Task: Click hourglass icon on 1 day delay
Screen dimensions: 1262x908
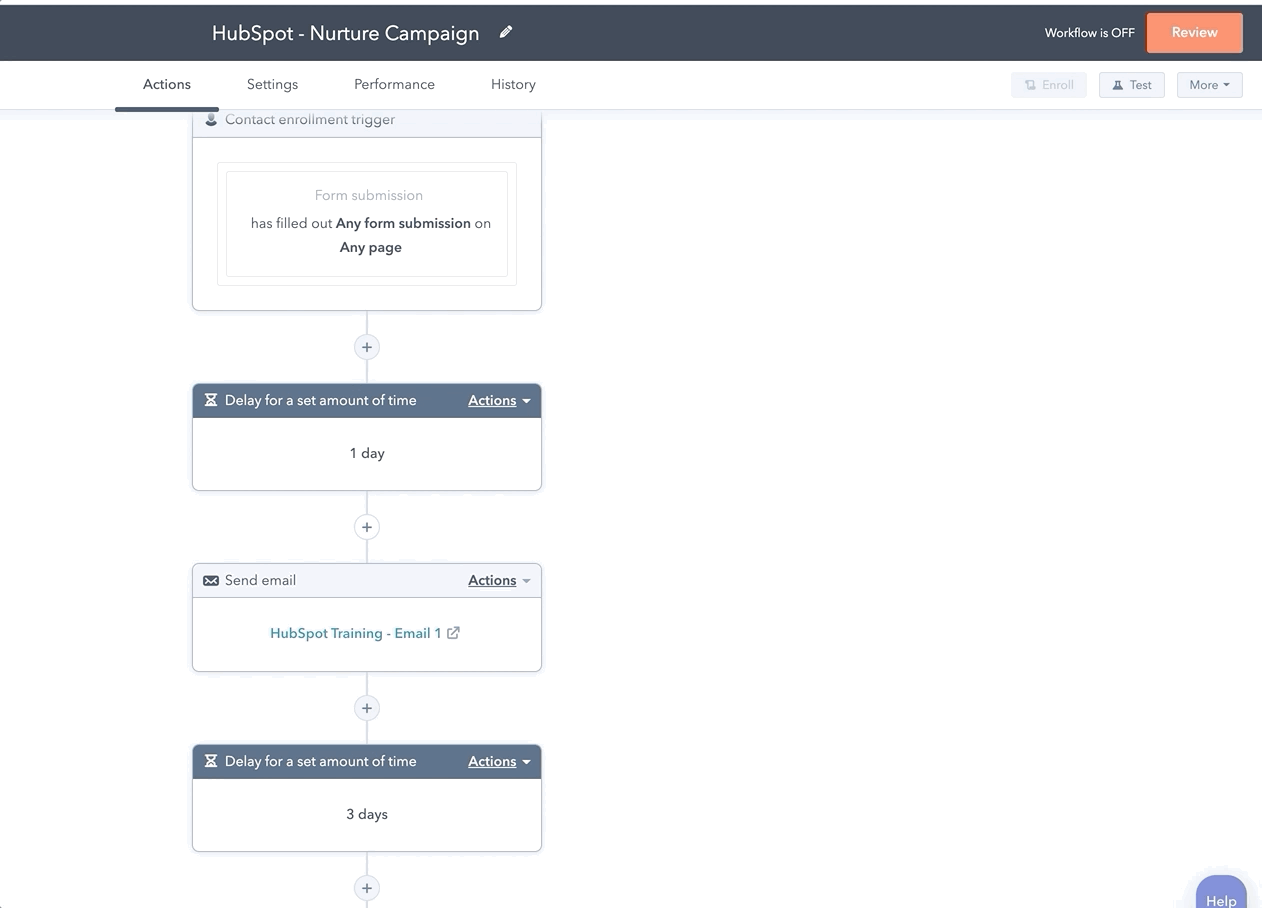Action: [x=211, y=400]
